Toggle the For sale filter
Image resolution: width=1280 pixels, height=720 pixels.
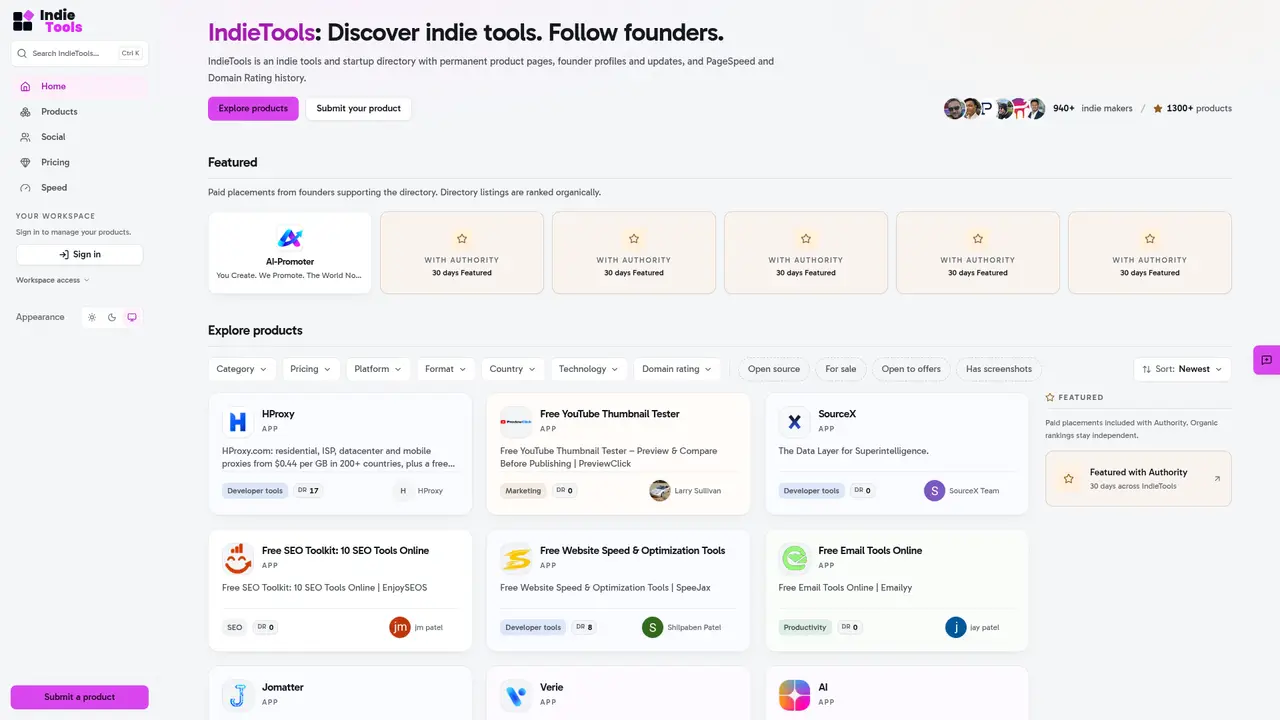(x=841, y=369)
